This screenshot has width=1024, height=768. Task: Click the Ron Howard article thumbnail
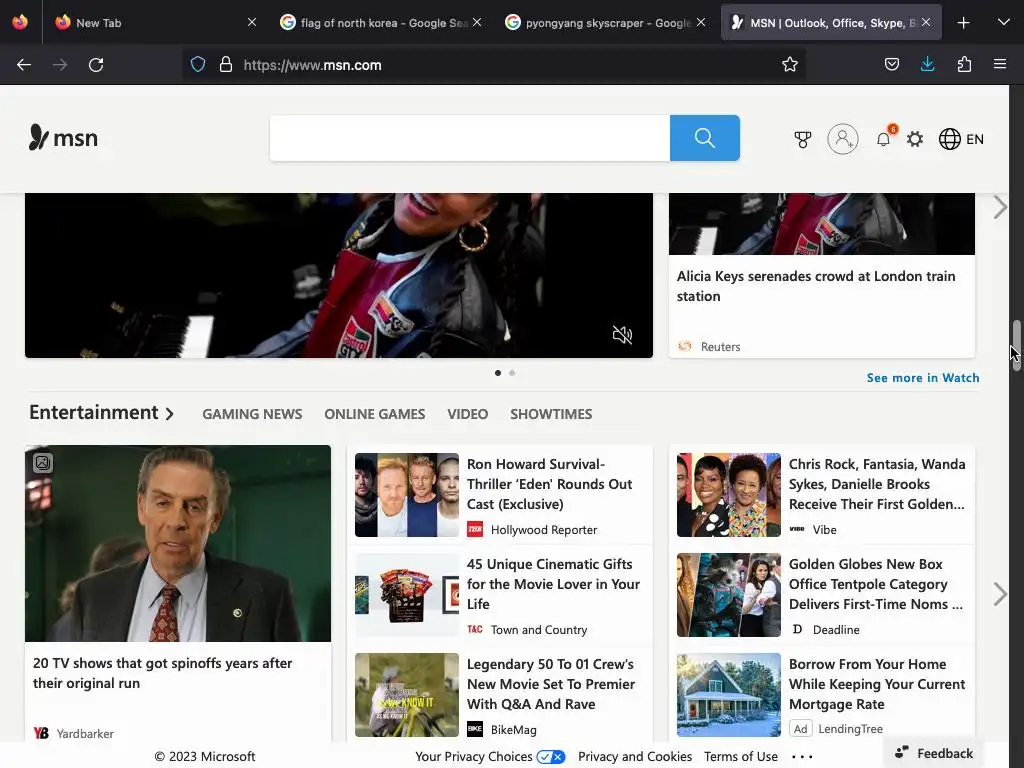406,495
